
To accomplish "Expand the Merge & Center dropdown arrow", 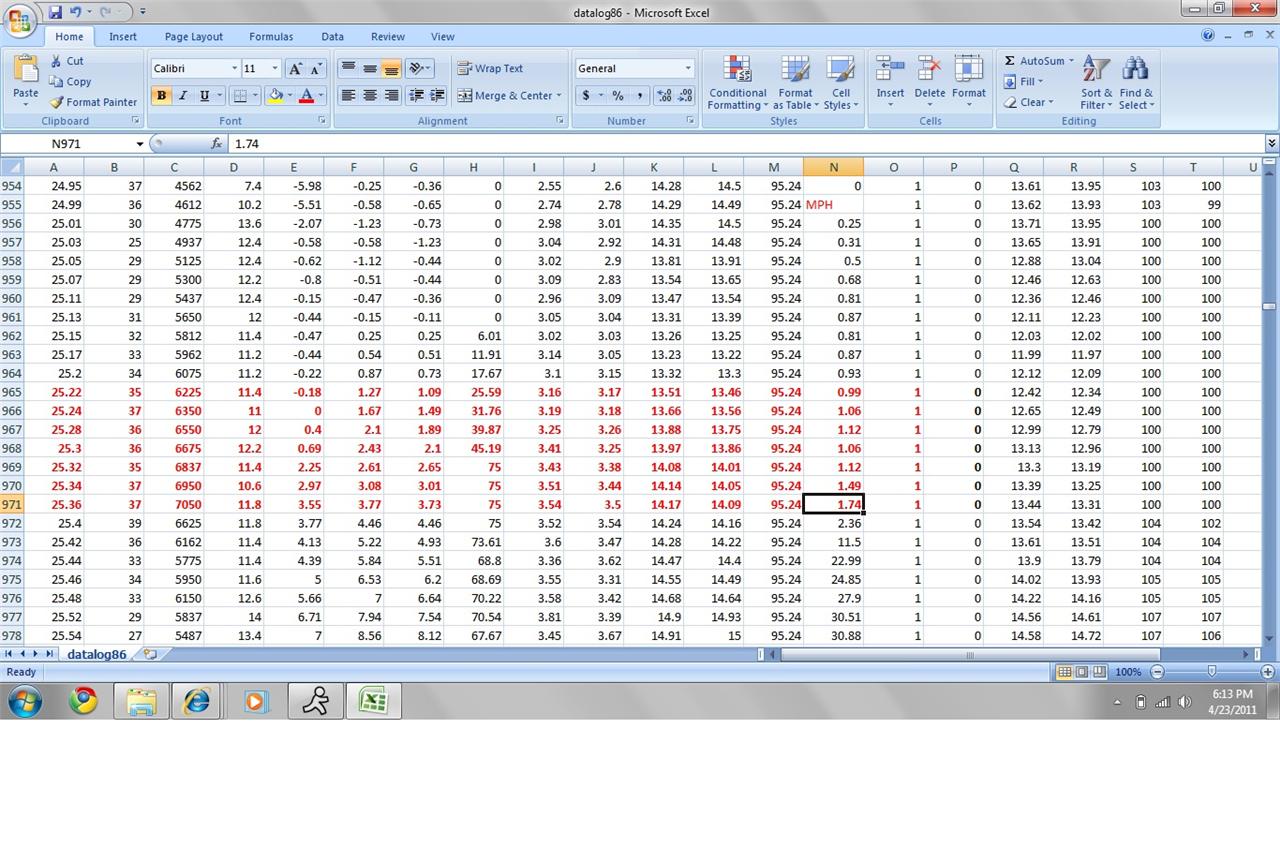I will pos(559,96).
